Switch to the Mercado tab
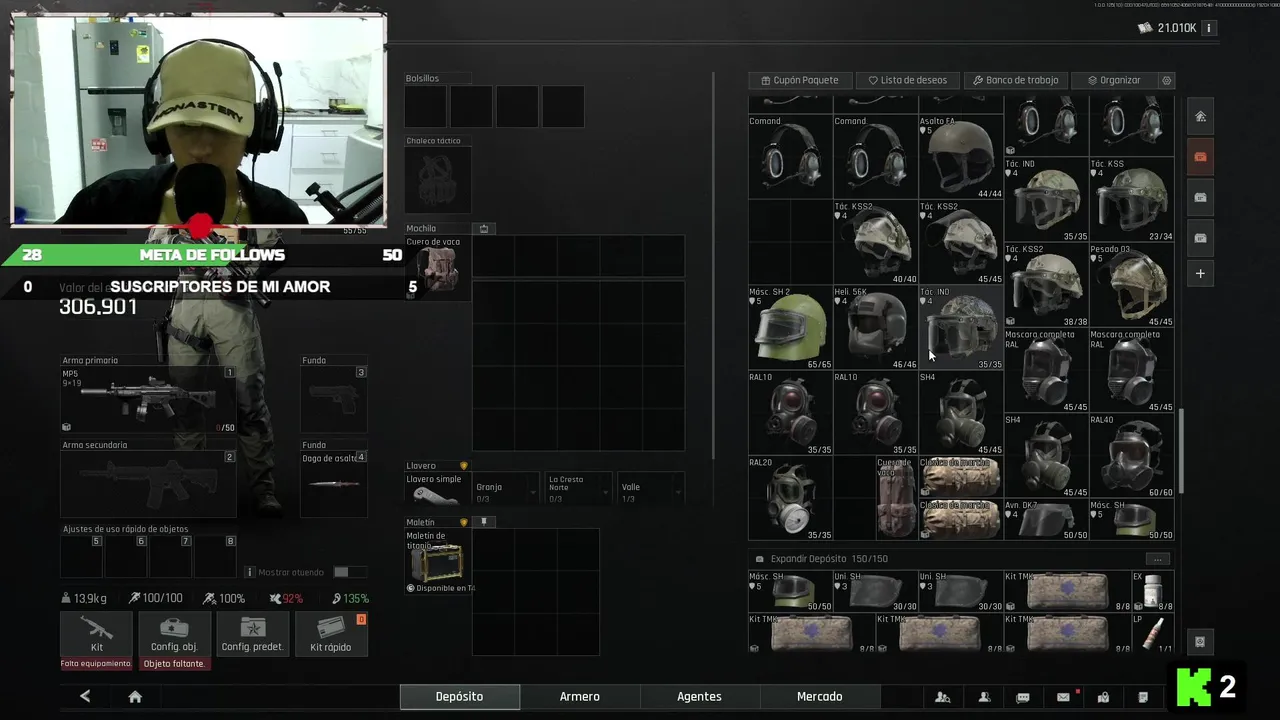Image resolution: width=1280 pixels, height=720 pixels. [819, 697]
